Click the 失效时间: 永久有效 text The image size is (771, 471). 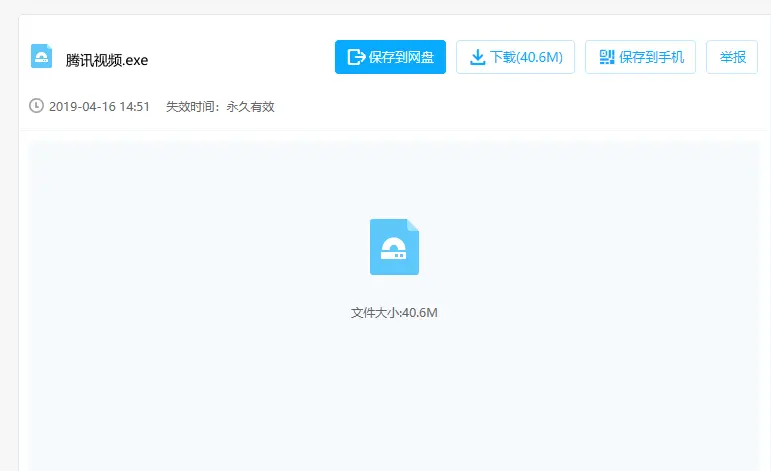[220, 107]
